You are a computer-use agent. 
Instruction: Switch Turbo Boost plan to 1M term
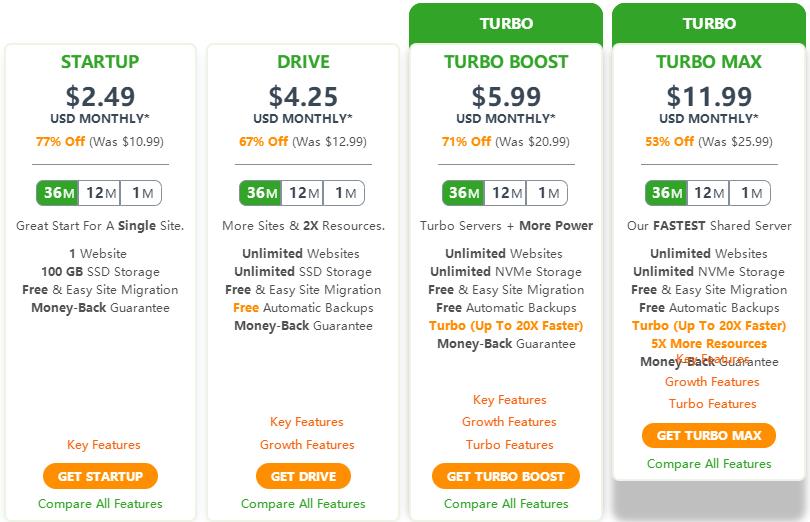[x=548, y=193]
